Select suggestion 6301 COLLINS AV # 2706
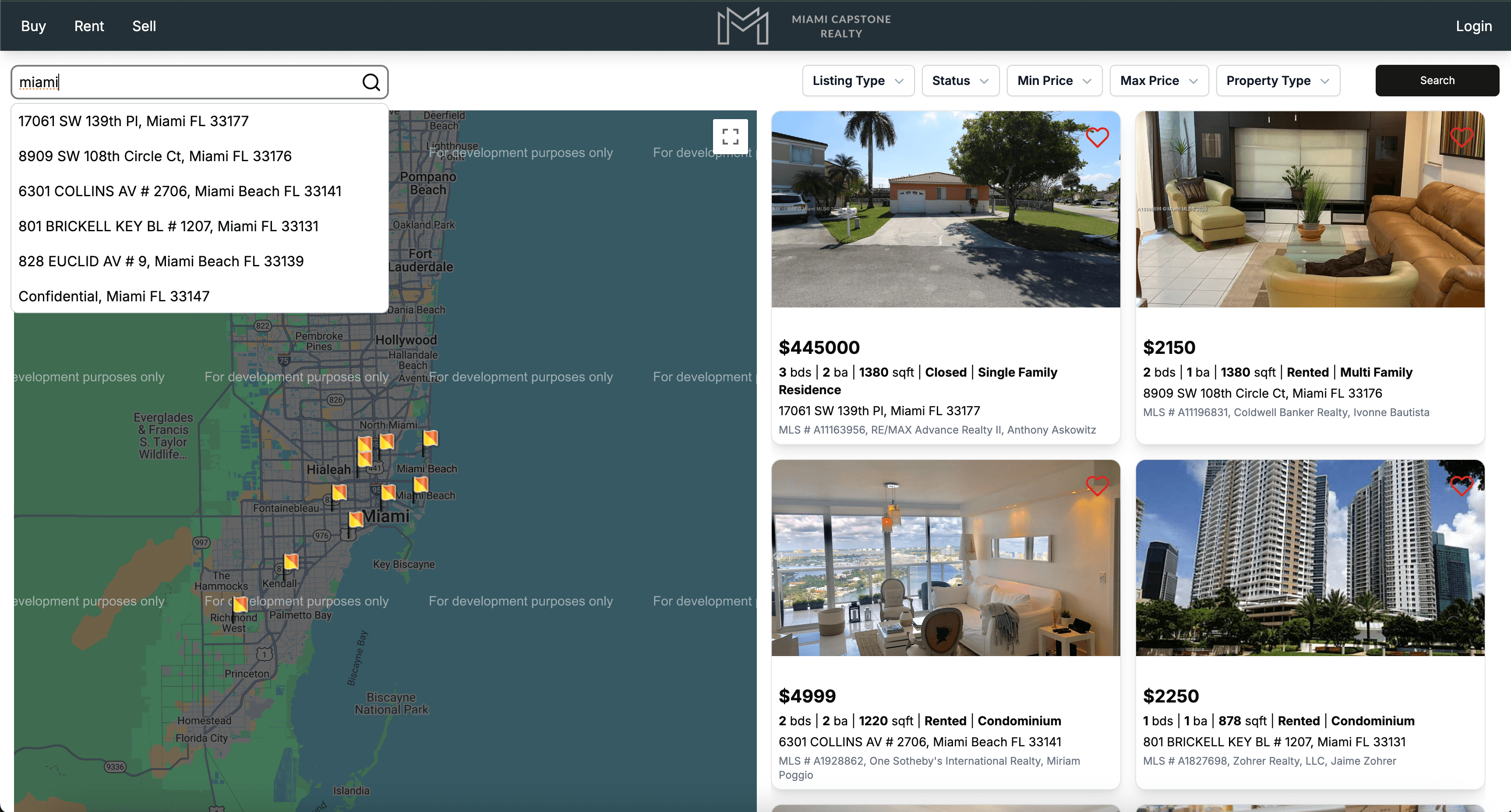Viewport: 1511px width, 812px height. pos(199,191)
